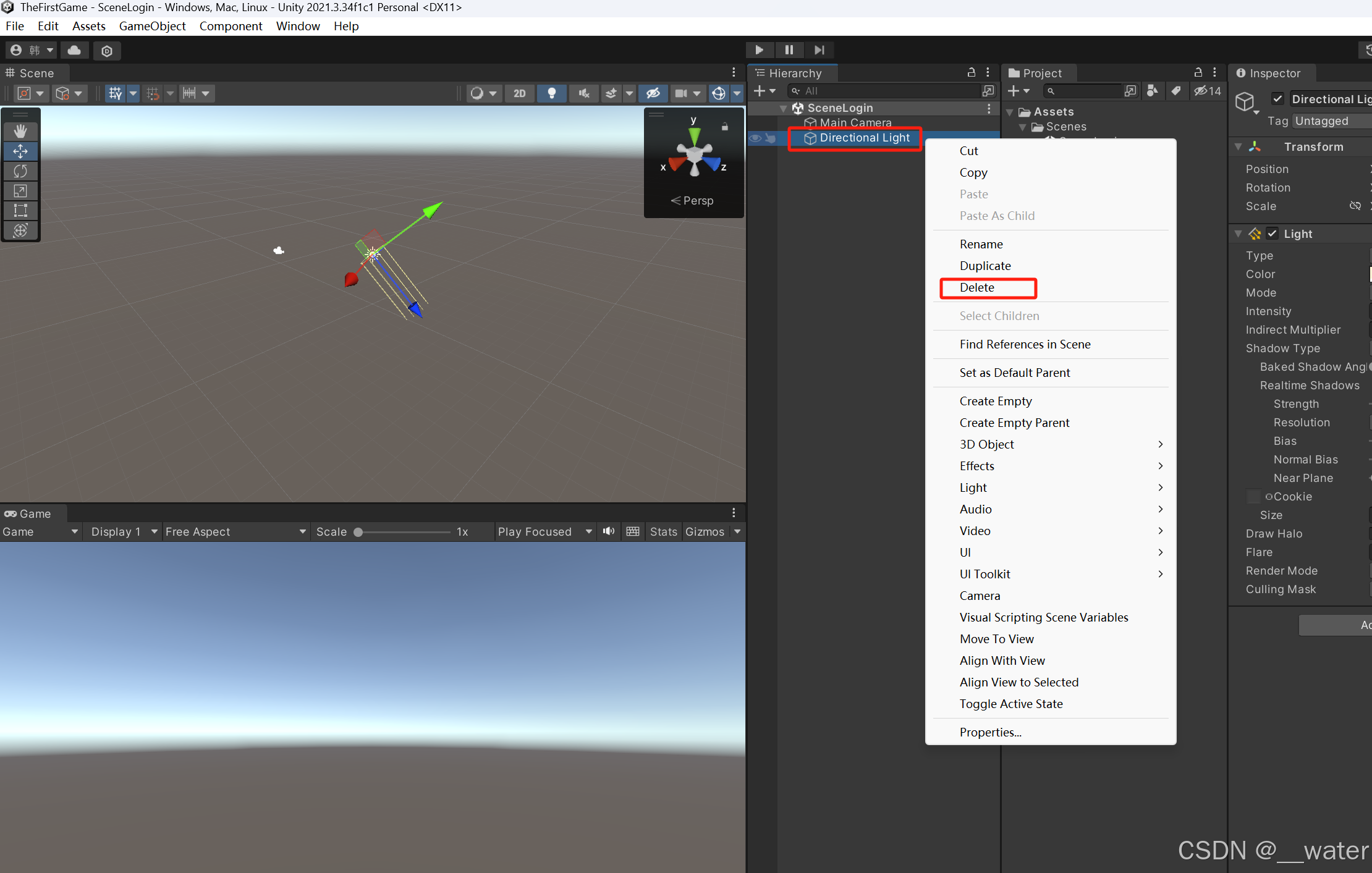Adjust the Game view Scale slider

click(358, 531)
